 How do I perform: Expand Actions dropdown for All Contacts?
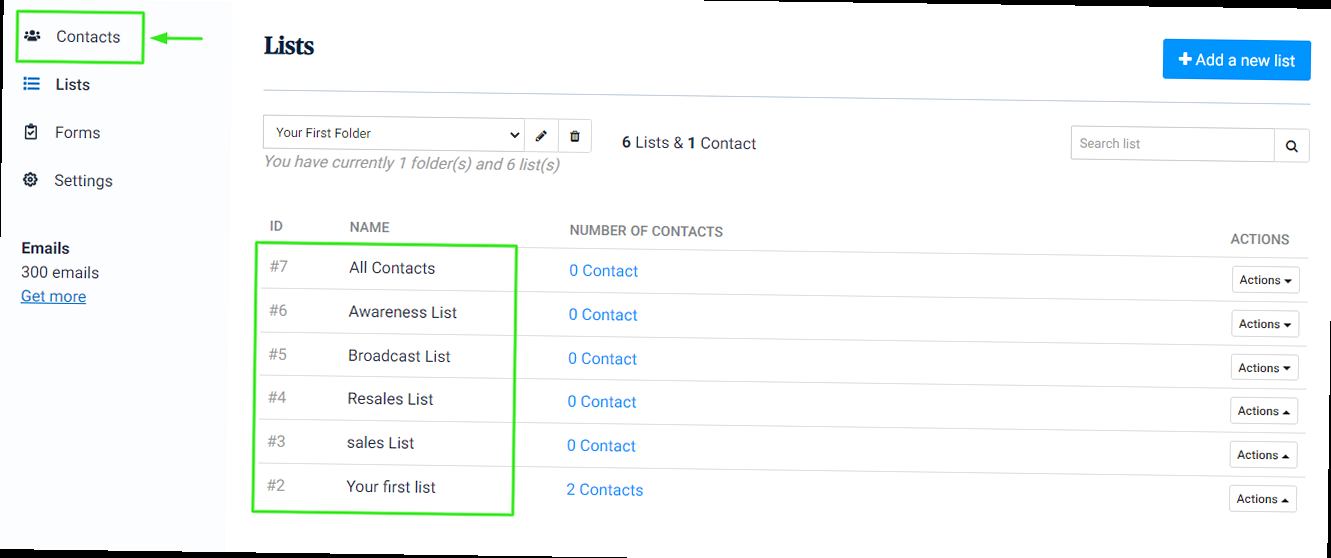[1265, 281]
